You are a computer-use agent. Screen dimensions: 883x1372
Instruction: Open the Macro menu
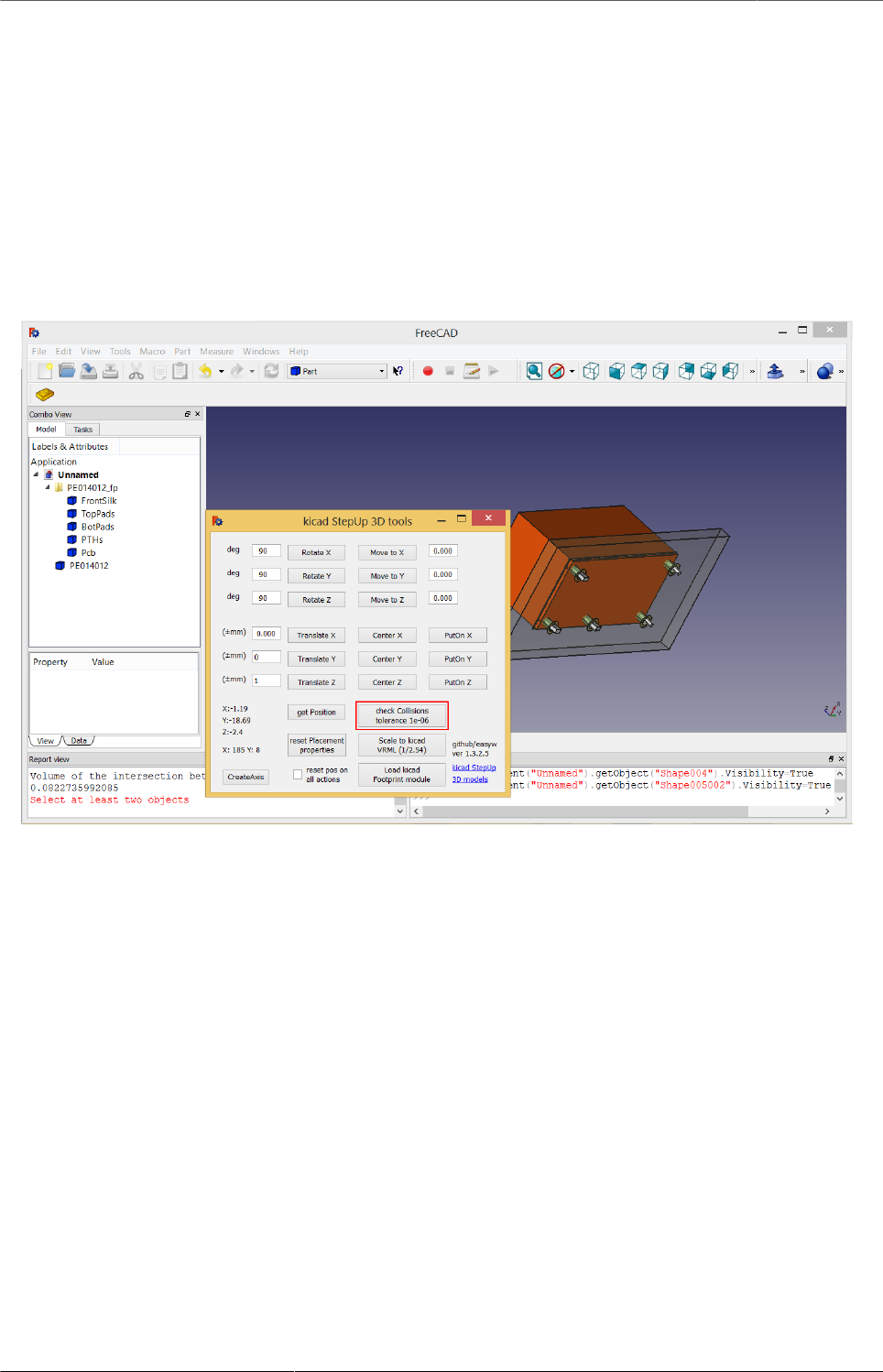[x=152, y=351]
